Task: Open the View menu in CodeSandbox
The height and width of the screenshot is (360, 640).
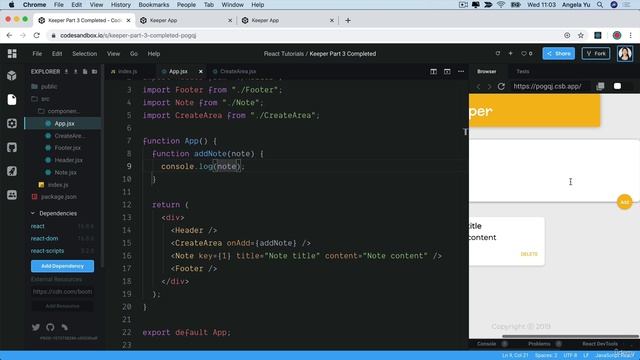Action: click(x=113, y=53)
